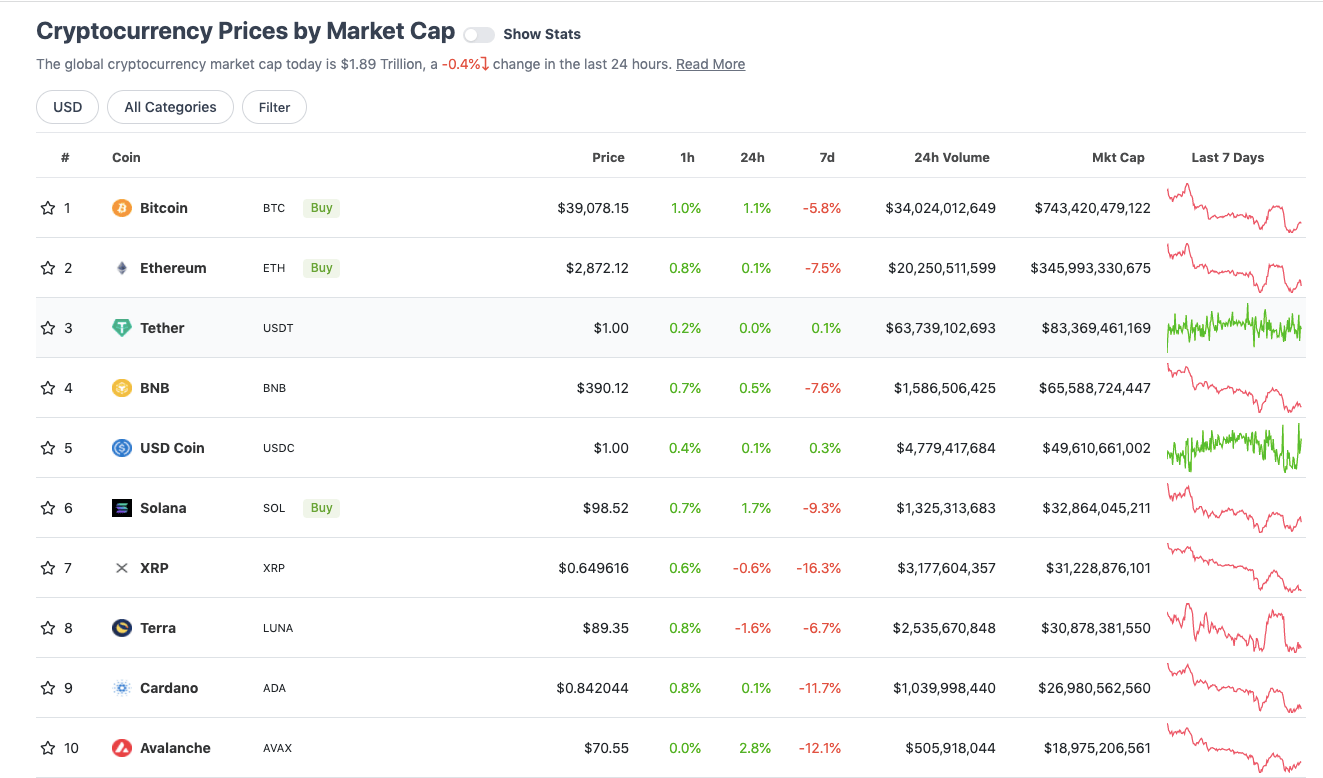Open Solana's 7-day sparkline chart
The image size is (1323, 778).
click(x=1235, y=508)
